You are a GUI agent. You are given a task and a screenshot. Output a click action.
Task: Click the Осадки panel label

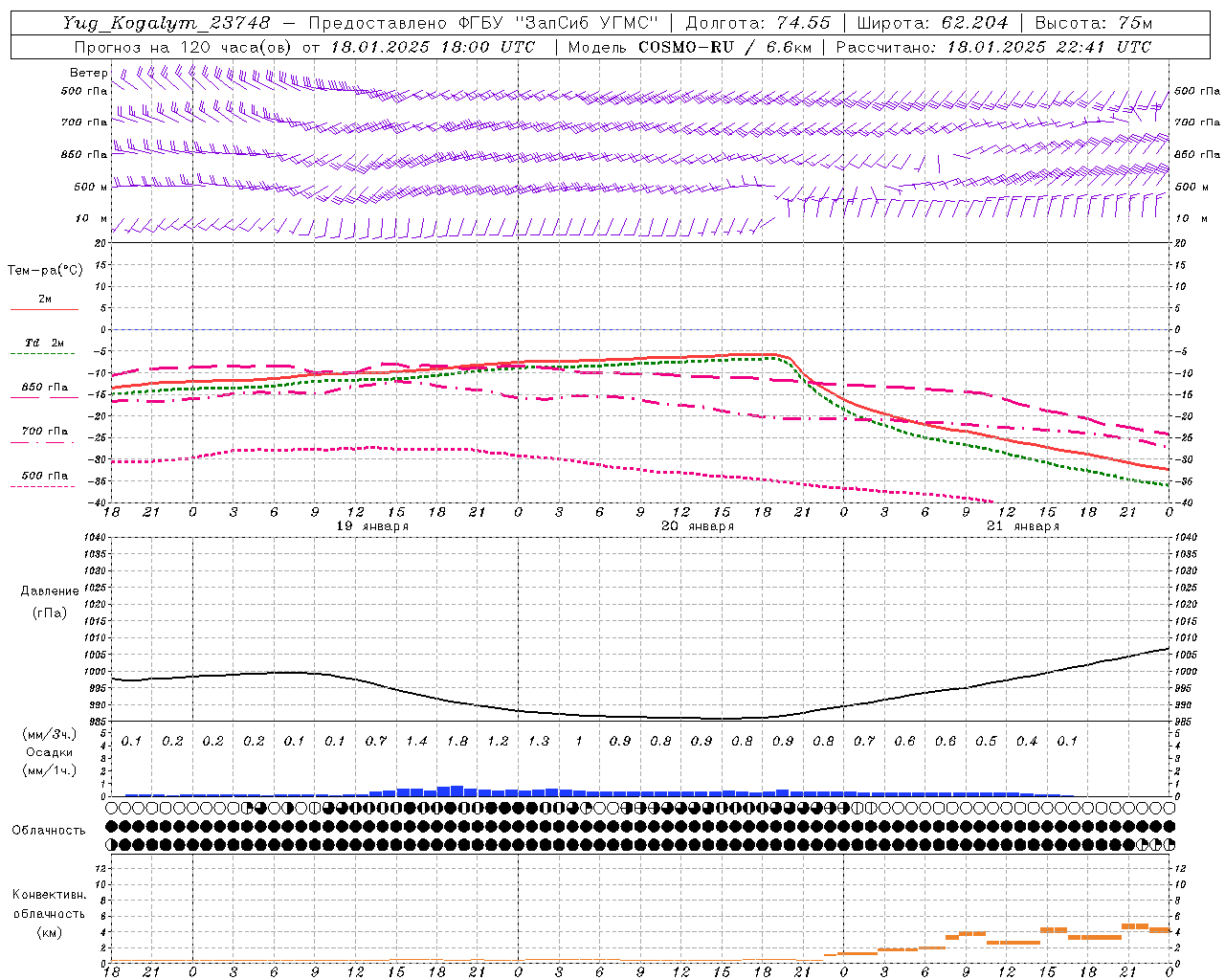[x=50, y=752]
